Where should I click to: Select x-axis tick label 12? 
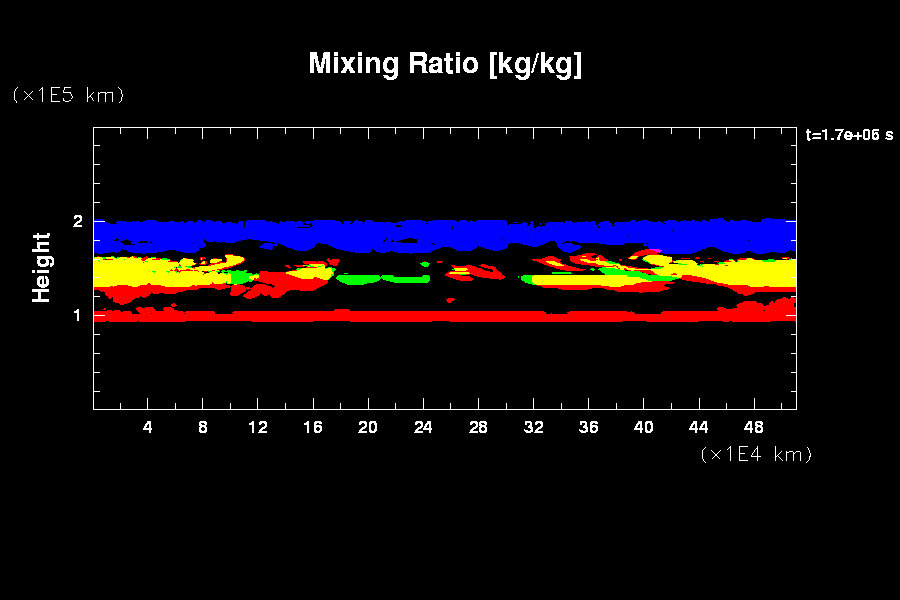[258, 427]
